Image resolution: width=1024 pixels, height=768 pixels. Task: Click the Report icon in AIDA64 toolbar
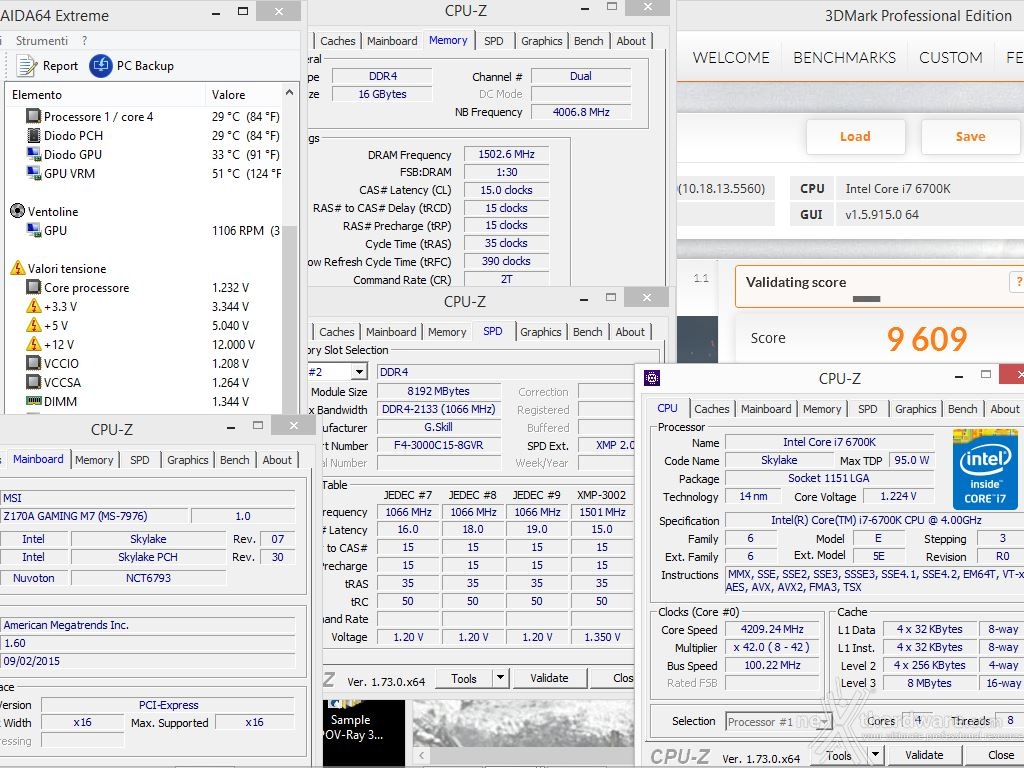(x=27, y=65)
